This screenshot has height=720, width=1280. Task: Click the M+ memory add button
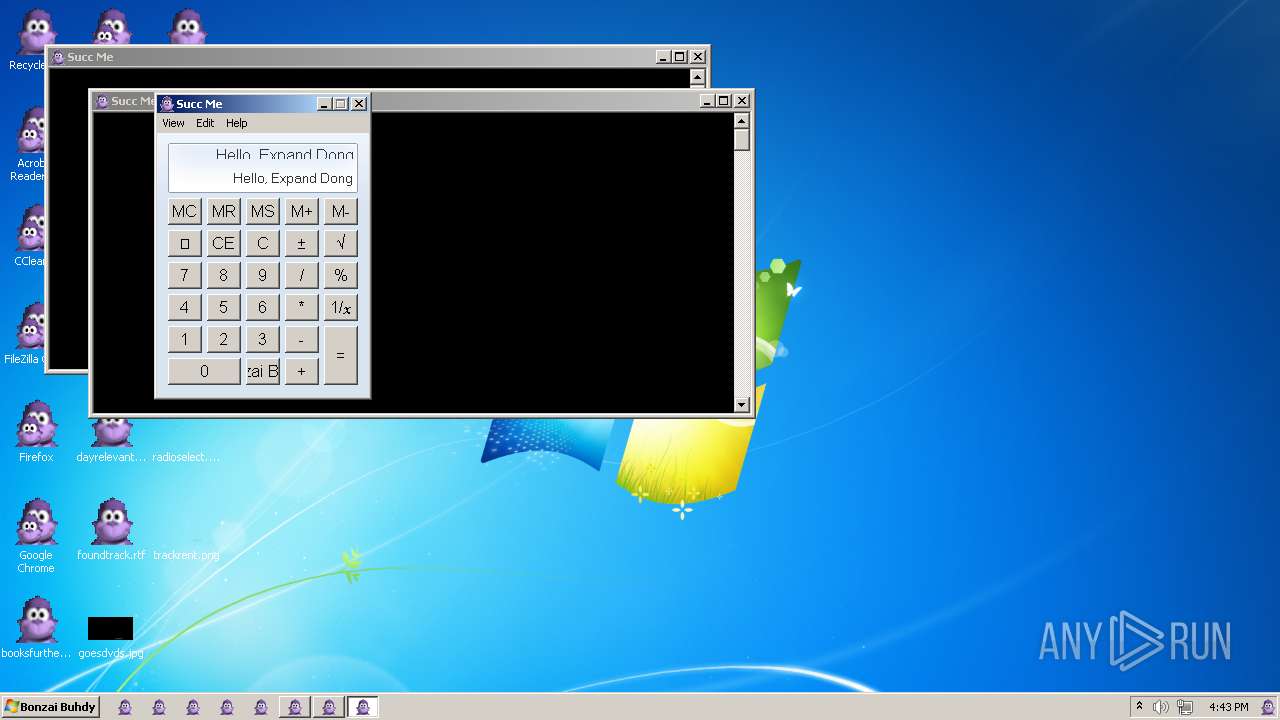click(301, 211)
